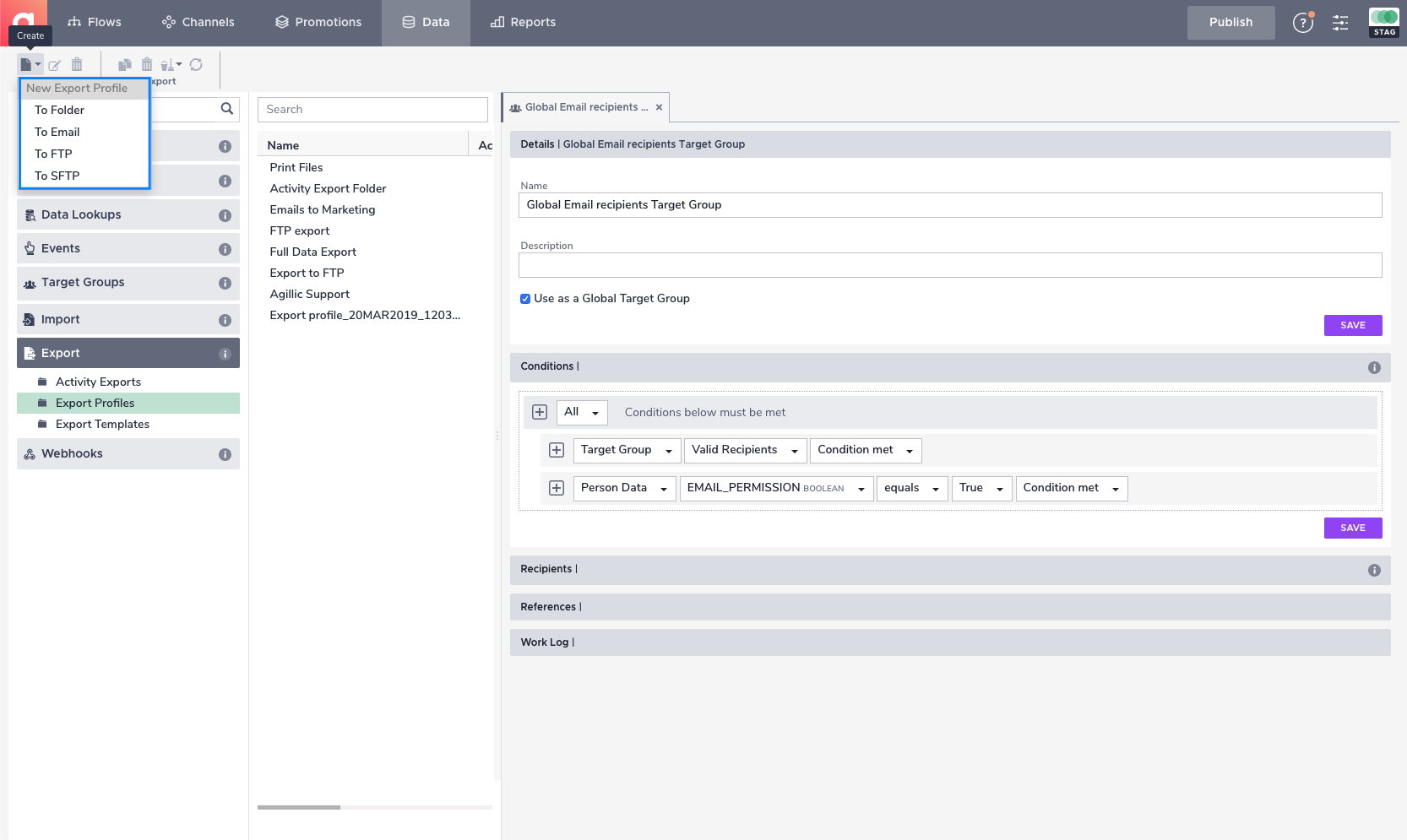Open the equals operator dropdown
1407x840 pixels.
coord(912,488)
